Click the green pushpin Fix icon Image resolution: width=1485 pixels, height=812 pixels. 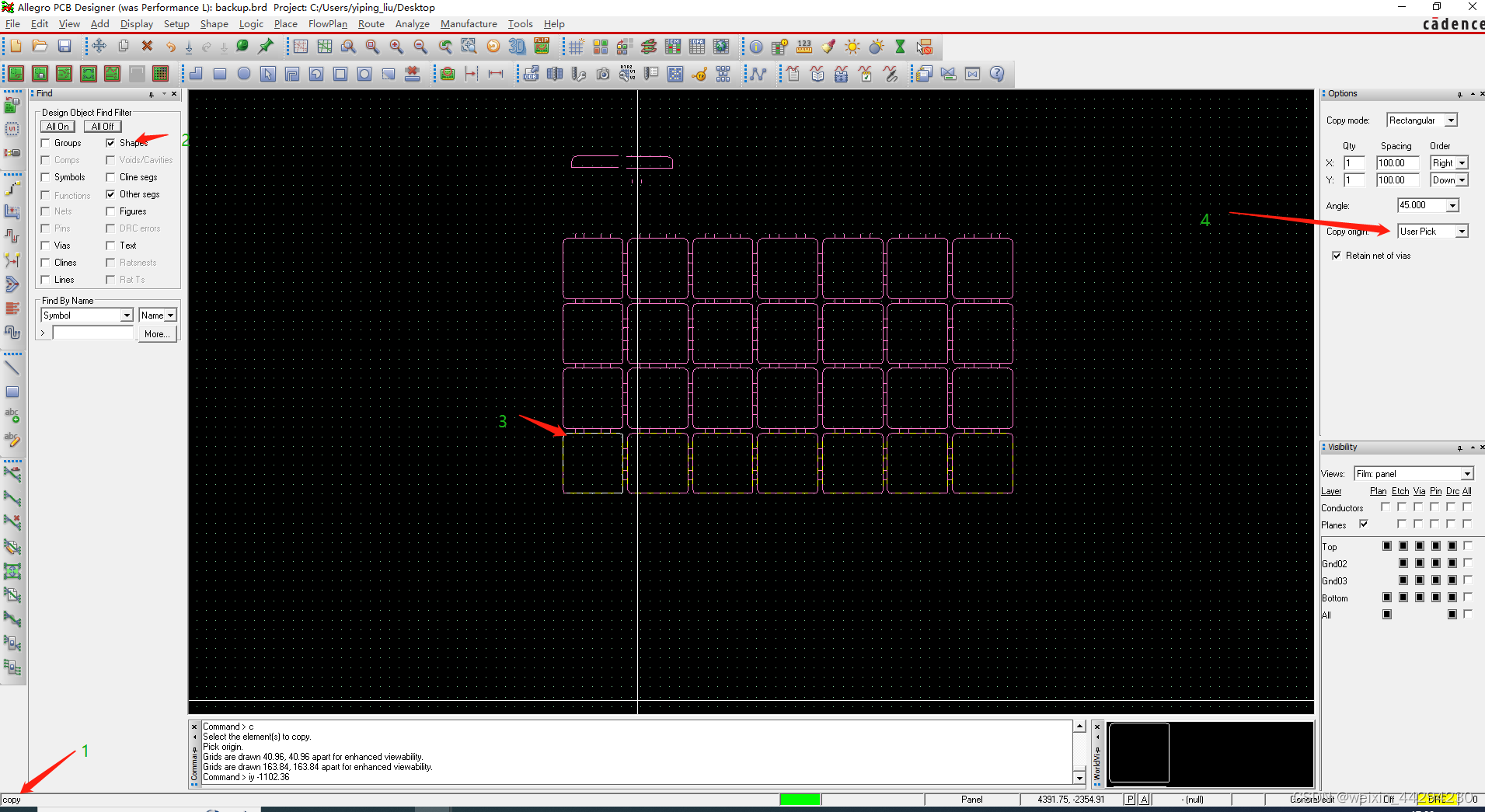pos(266,47)
